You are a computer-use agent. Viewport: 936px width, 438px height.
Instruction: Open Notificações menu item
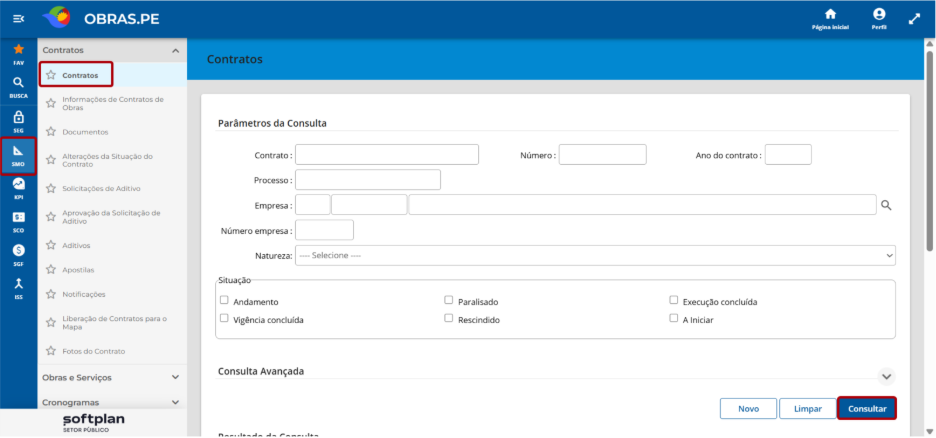pos(84,294)
